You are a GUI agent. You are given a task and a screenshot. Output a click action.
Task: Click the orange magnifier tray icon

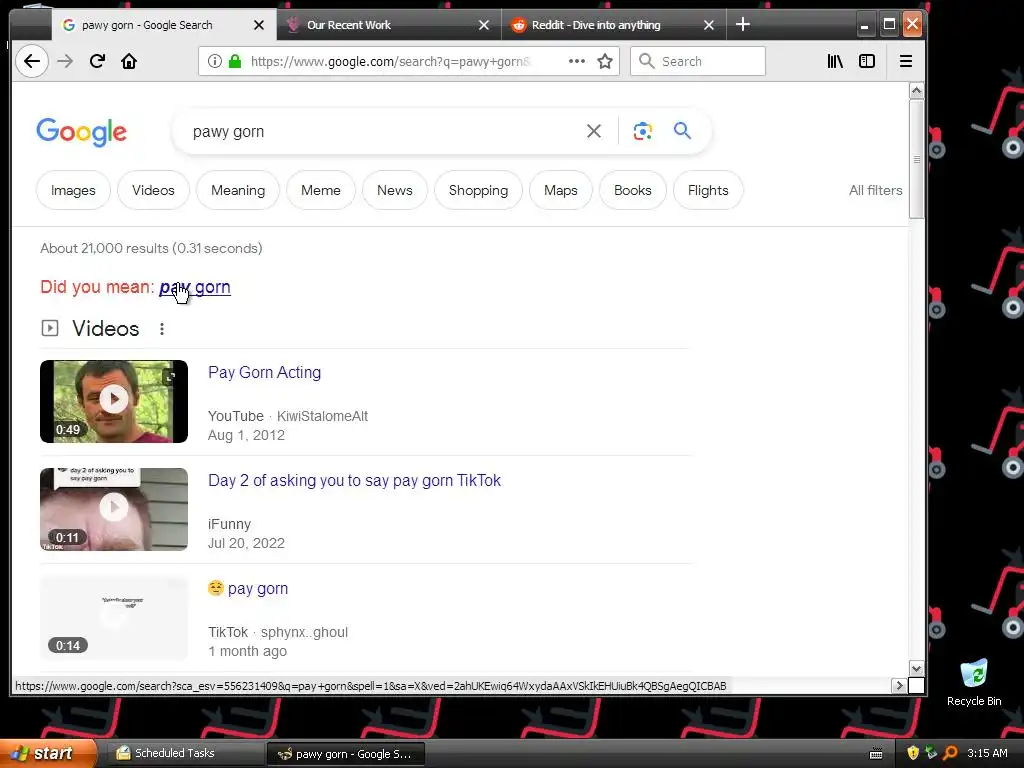(x=950, y=753)
